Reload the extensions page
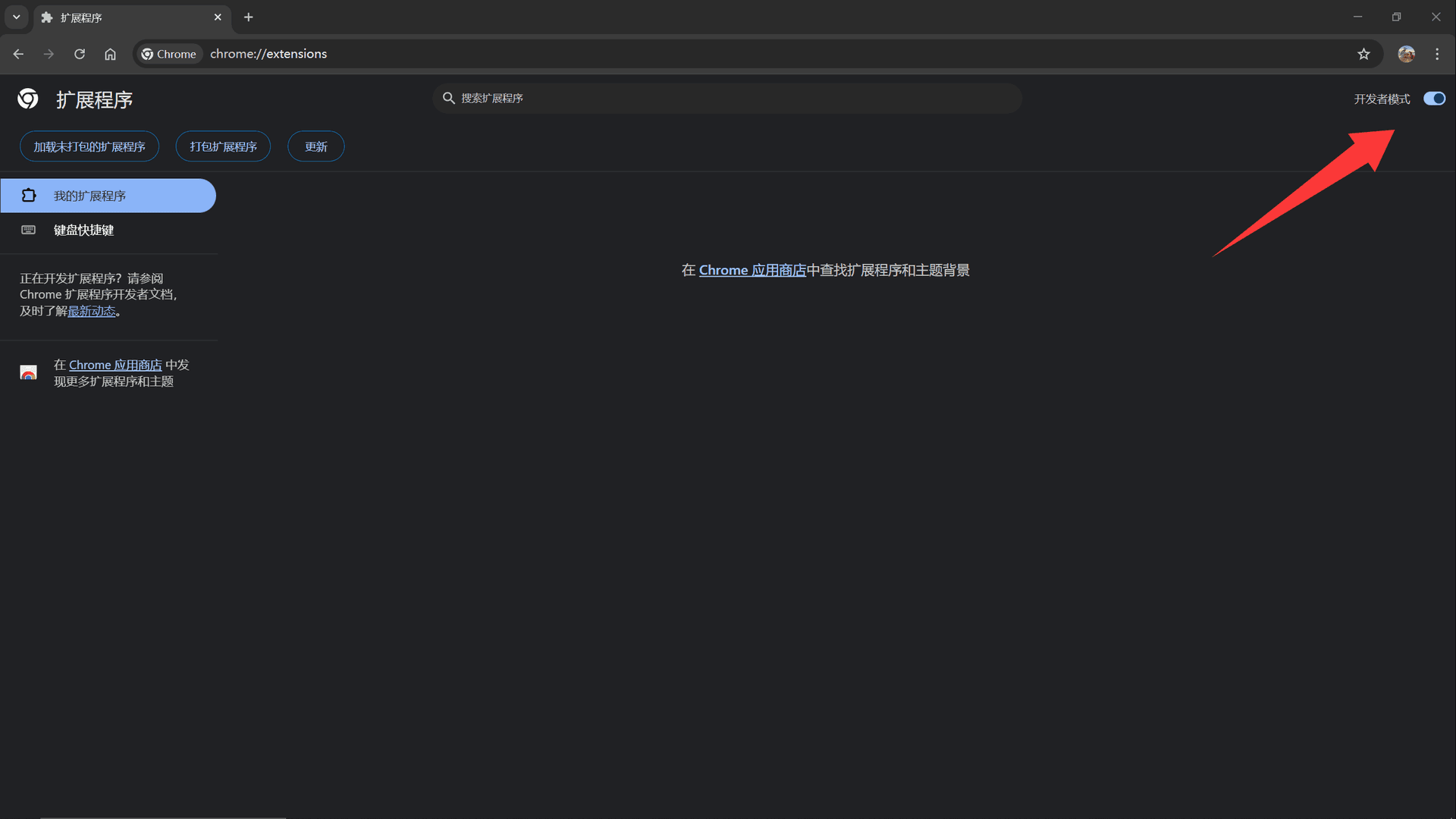Viewport: 1456px width, 819px height. (80, 54)
